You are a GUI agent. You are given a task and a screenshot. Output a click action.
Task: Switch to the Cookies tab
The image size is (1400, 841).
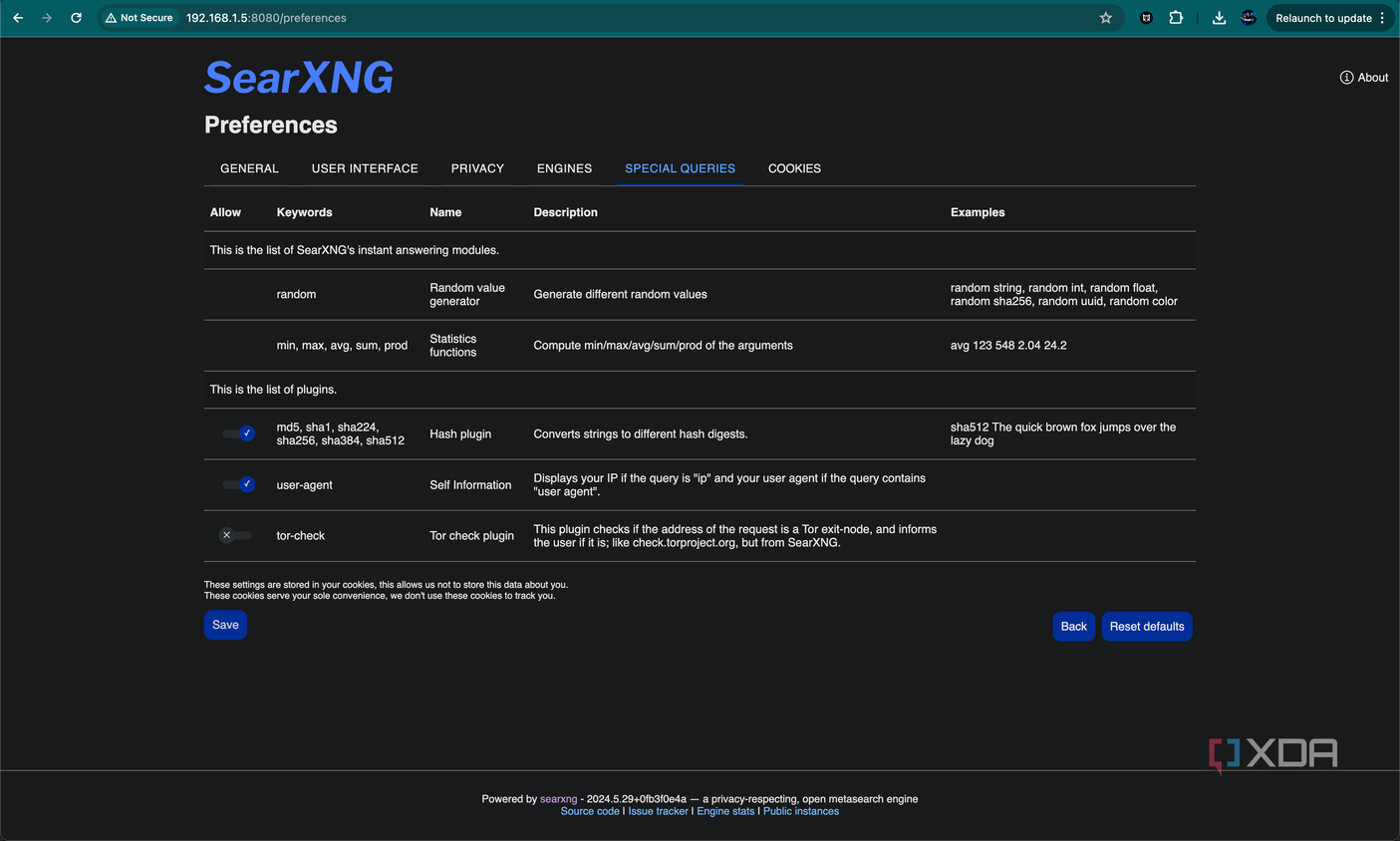click(x=794, y=168)
